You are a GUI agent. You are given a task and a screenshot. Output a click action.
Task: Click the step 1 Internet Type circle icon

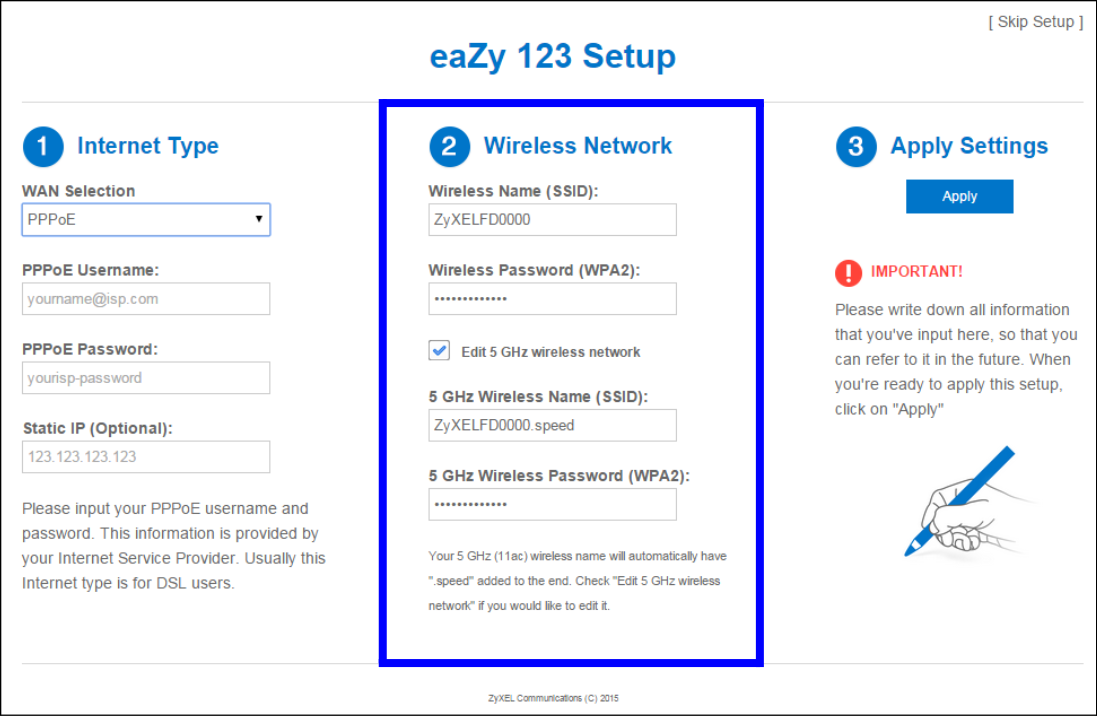click(42, 146)
